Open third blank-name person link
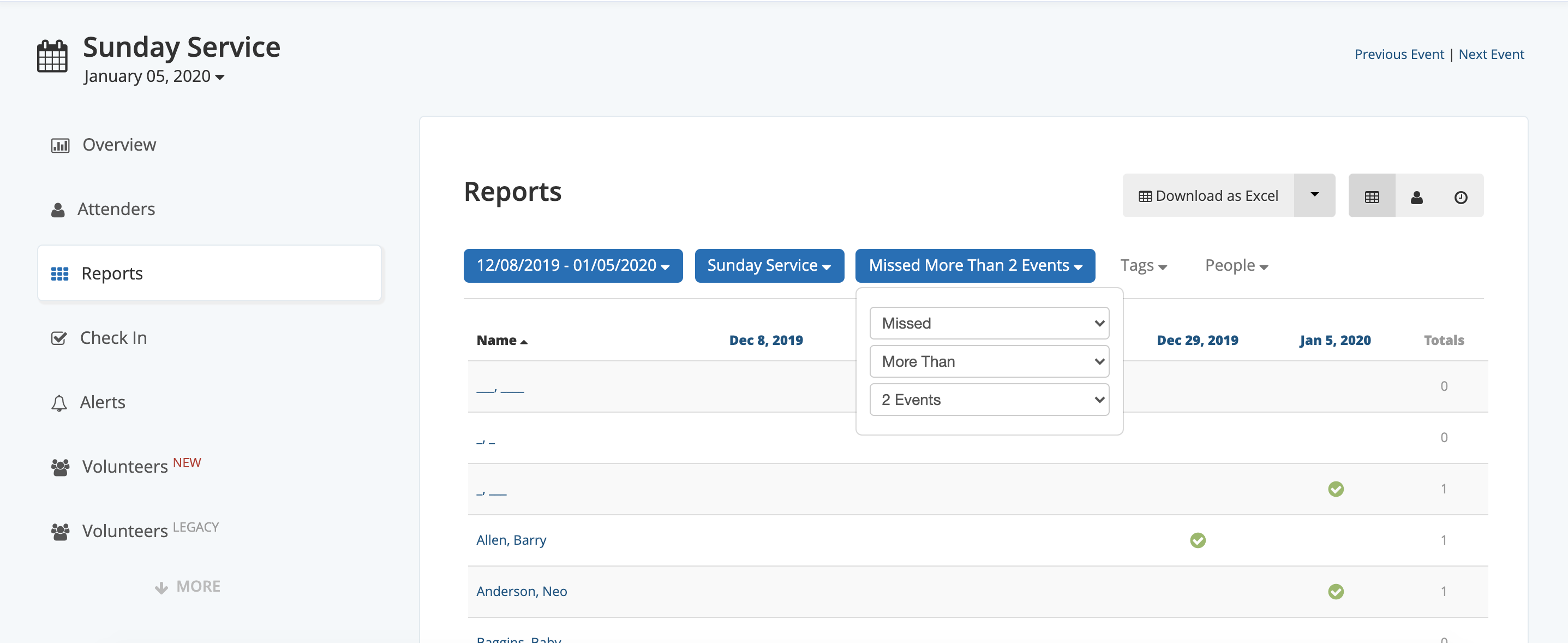The height and width of the screenshot is (643, 1568). coord(492,492)
